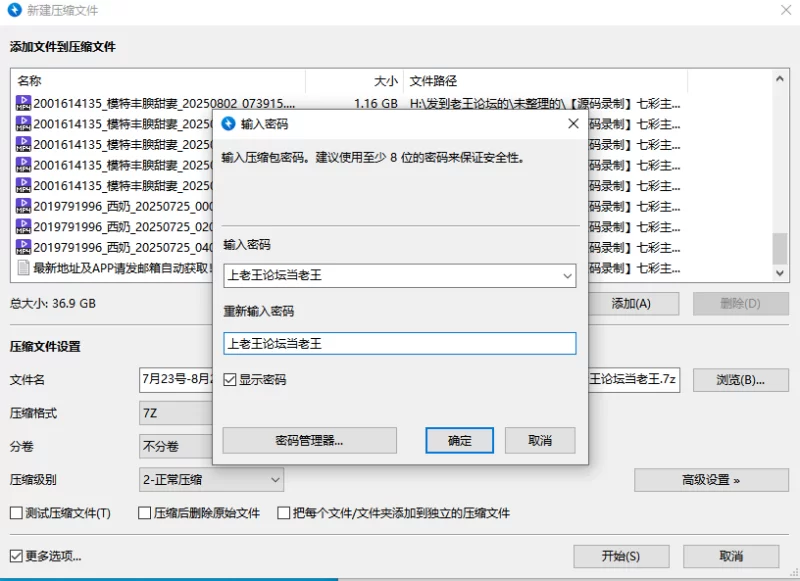Check 把每个文件/文件夹添加到独立的压缩文件
This screenshot has height=581, width=800.
coord(283,513)
